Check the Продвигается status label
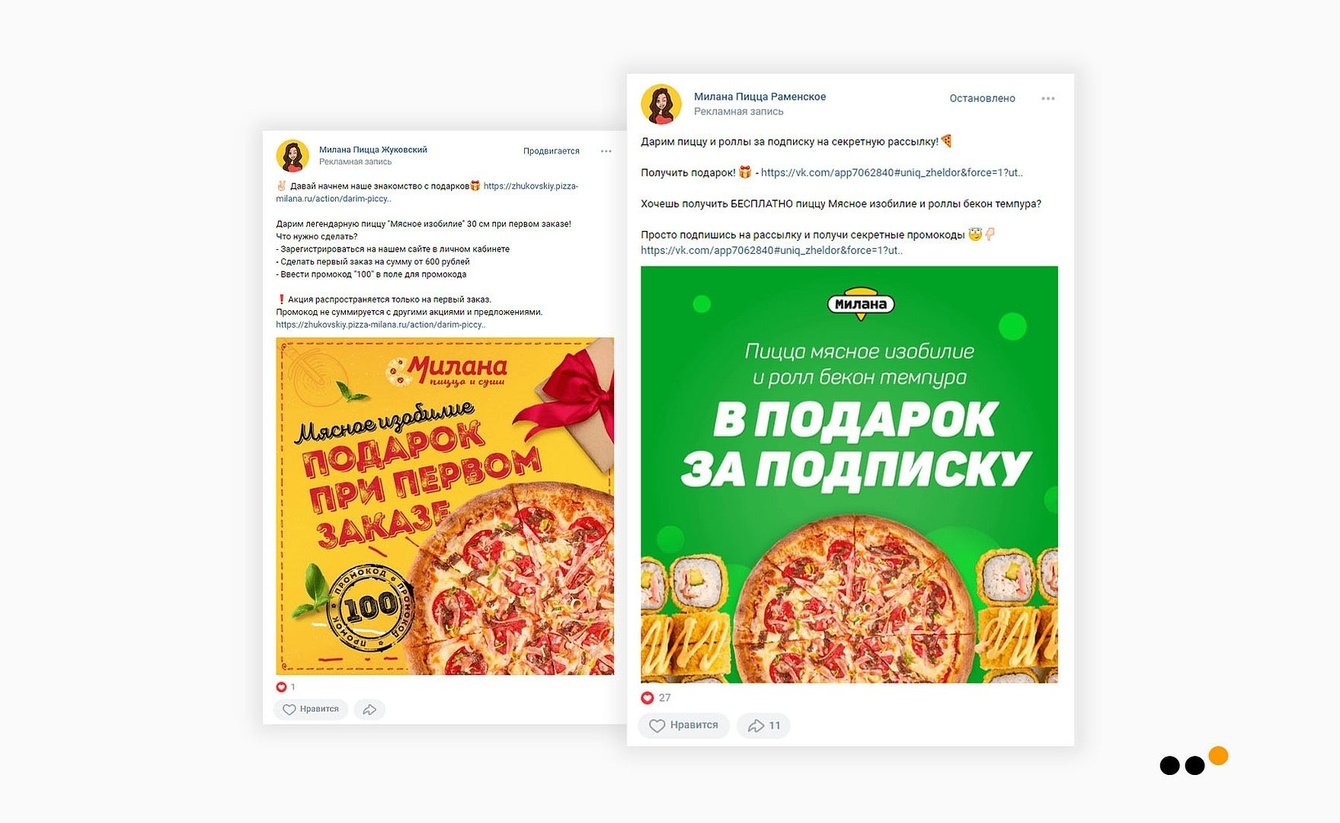The width and height of the screenshot is (1340, 823). tap(551, 151)
